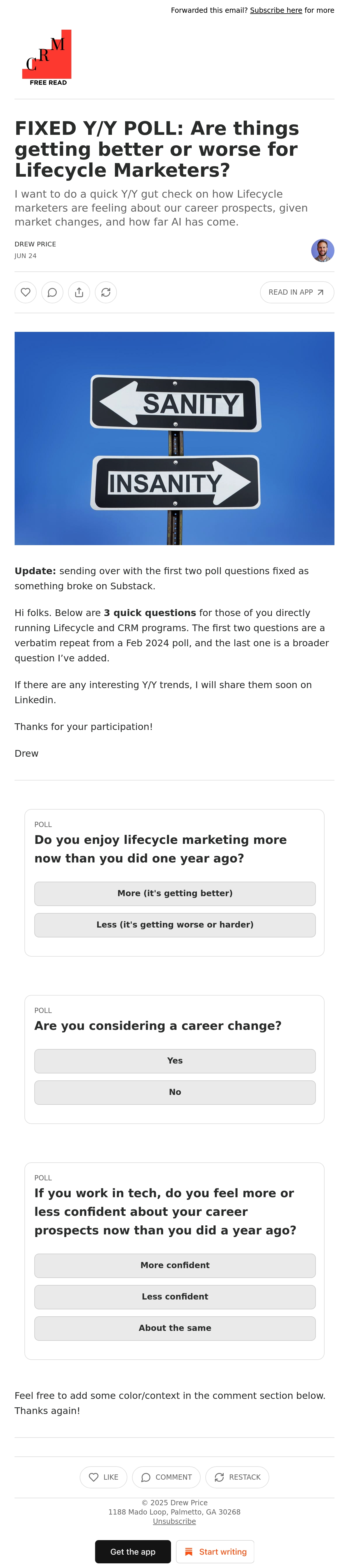Click the READ IN APP button
Viewport: 349px width, 1568px height.
[297, 292]
